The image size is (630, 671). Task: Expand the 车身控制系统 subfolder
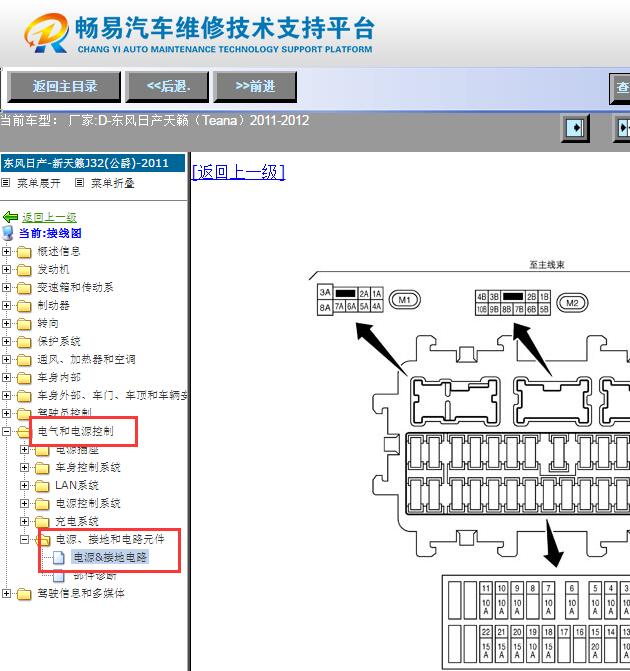[24, 467]
